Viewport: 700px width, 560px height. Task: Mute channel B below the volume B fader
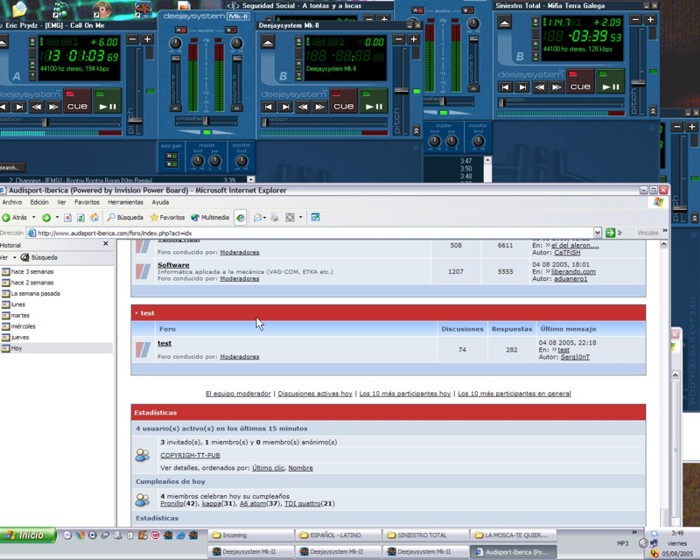pyautogui.click(x=237, y=108)
